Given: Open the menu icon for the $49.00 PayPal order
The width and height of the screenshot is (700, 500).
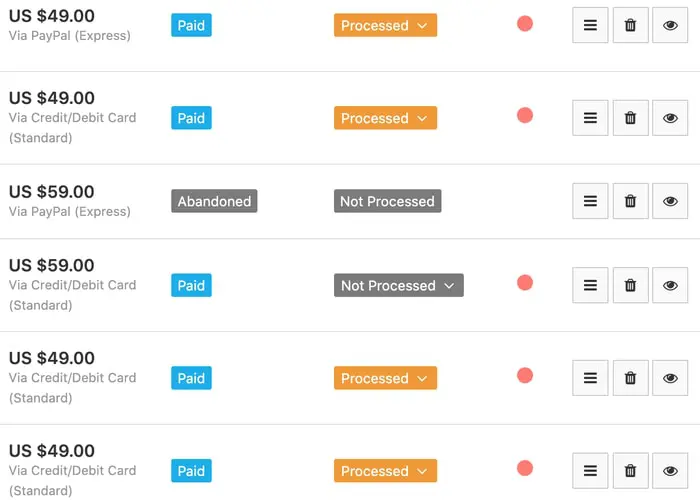Looking at the screenshot, I should point(590,25).
